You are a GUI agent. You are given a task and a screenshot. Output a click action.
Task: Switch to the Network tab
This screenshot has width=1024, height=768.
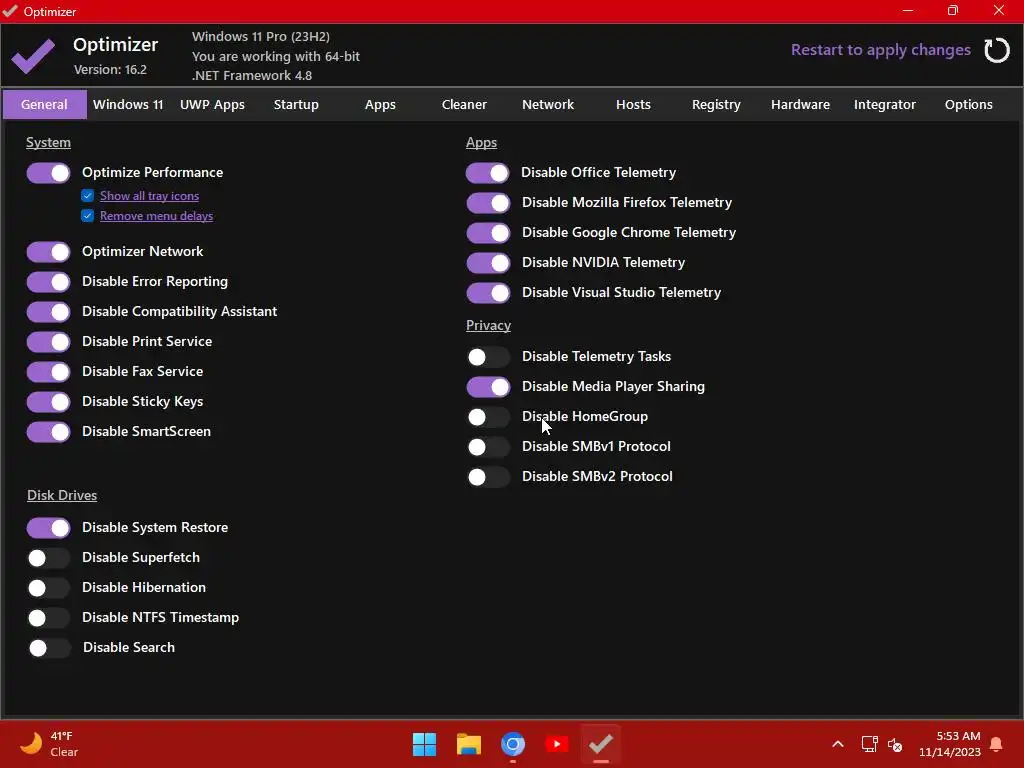click(x=548, y=104)
